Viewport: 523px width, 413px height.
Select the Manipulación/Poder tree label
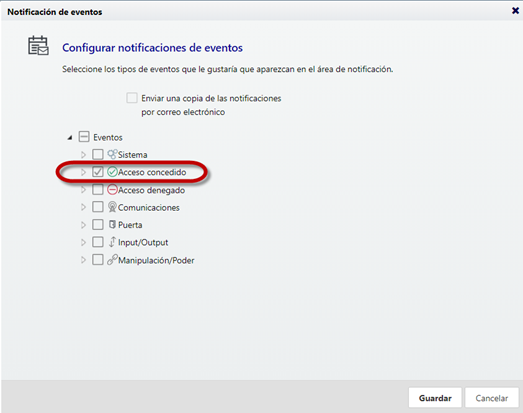(x=156, y=260)
